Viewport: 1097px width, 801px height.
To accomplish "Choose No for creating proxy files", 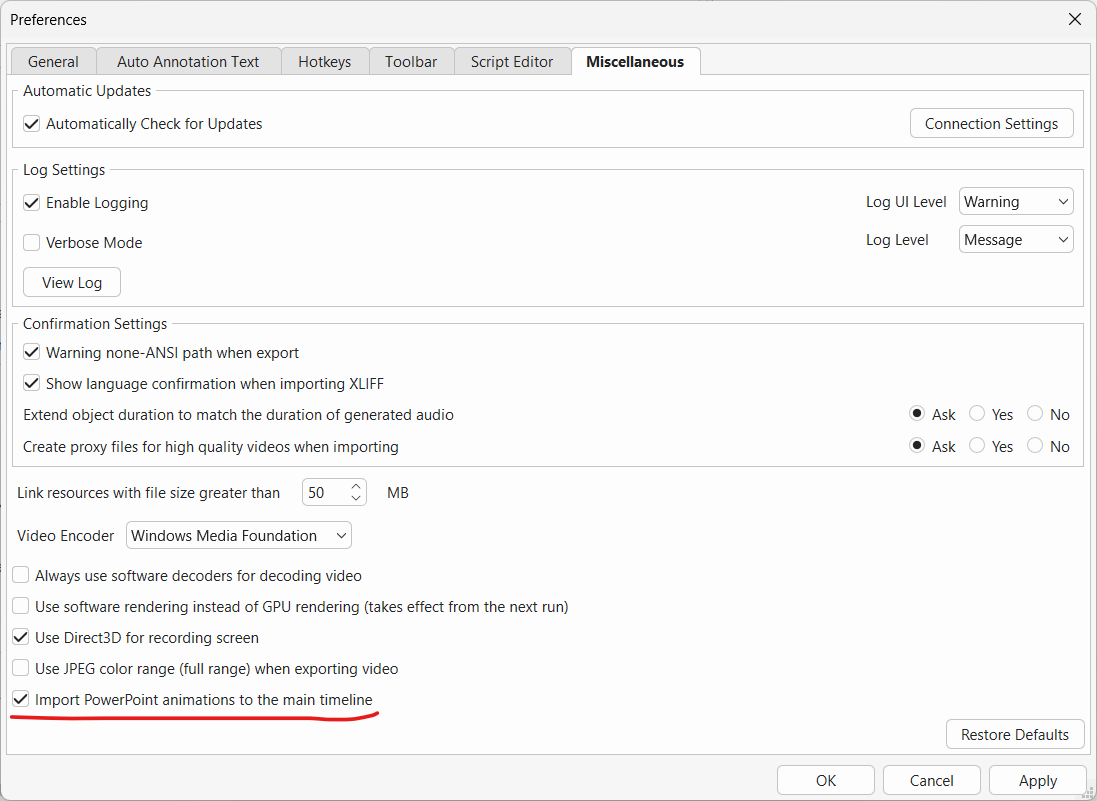I will (1035, 447).
